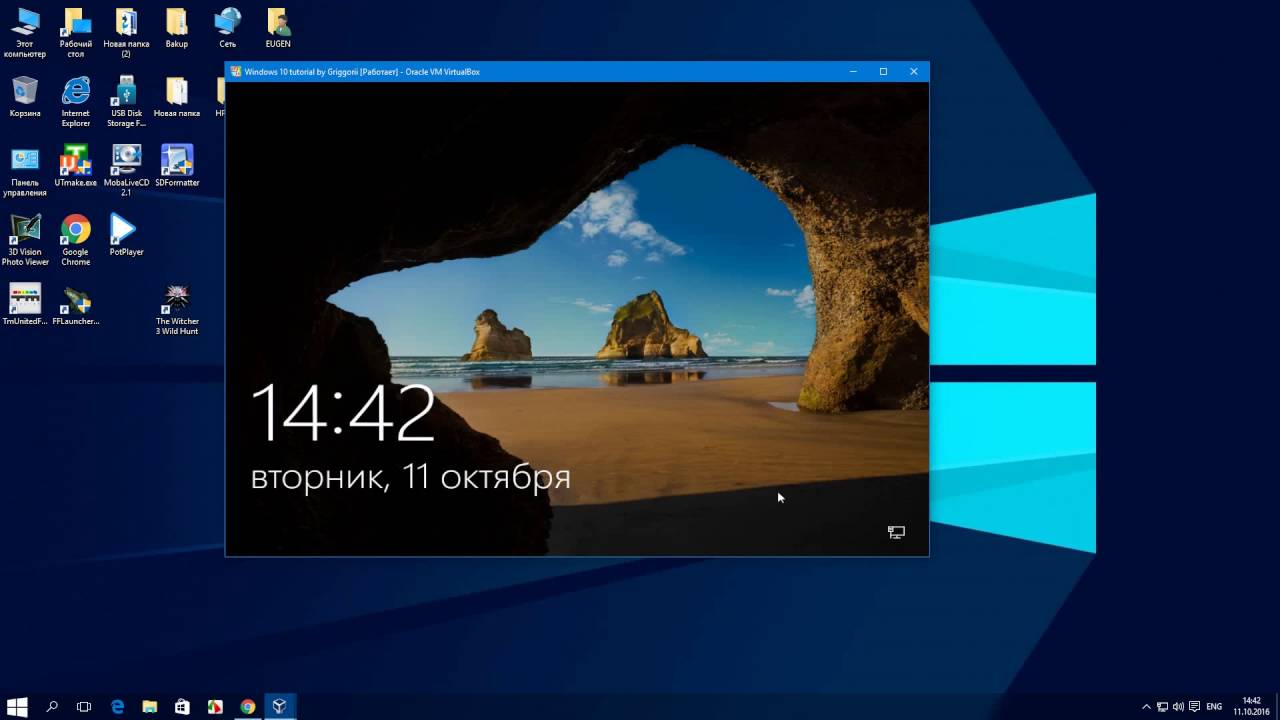The width and height of the screenshot is (1280, 720).
Task: Open the Action Center notifications icon
Action: [x=1195, y=706]
